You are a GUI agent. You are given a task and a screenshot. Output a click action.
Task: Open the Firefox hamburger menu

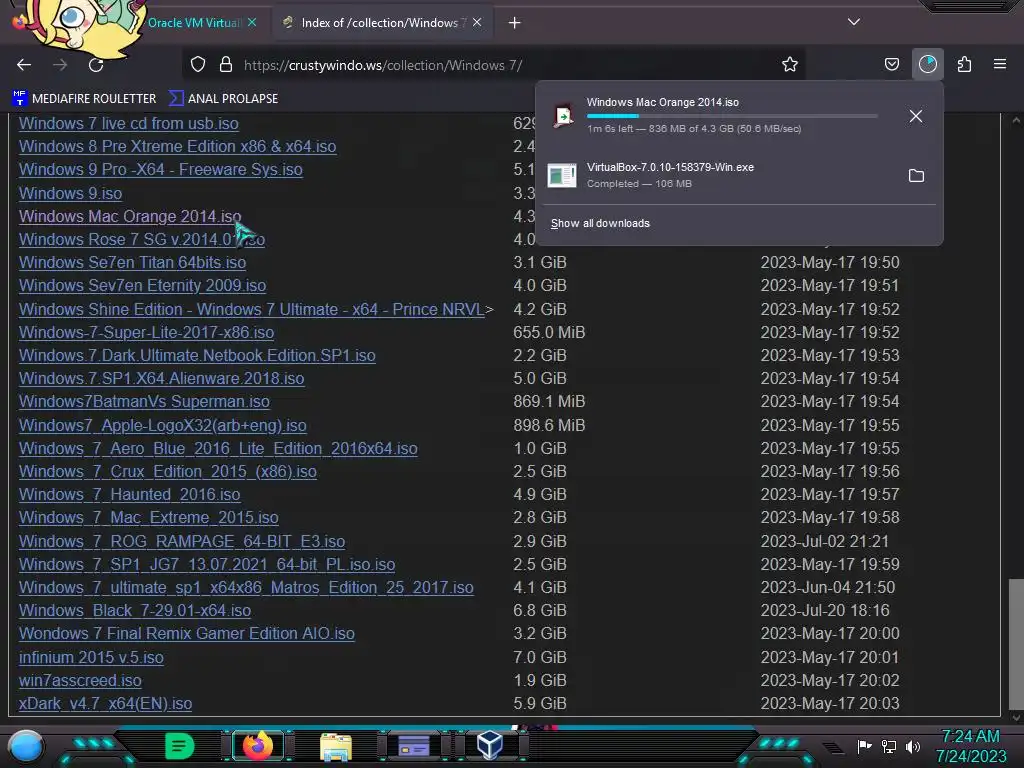1000,65
